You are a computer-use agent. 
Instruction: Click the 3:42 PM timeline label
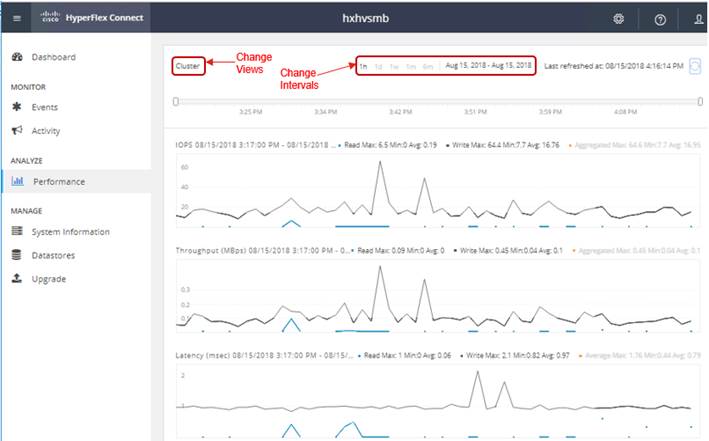[x=401, y=112]
